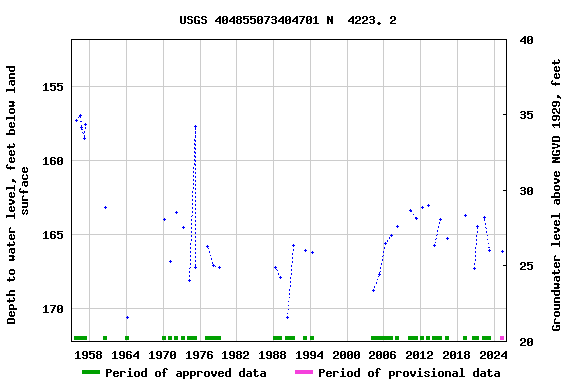Click the right axis label 'Groundwater level above NGVD 1929, feet'

pyautogui.click(x=556, y=195)
